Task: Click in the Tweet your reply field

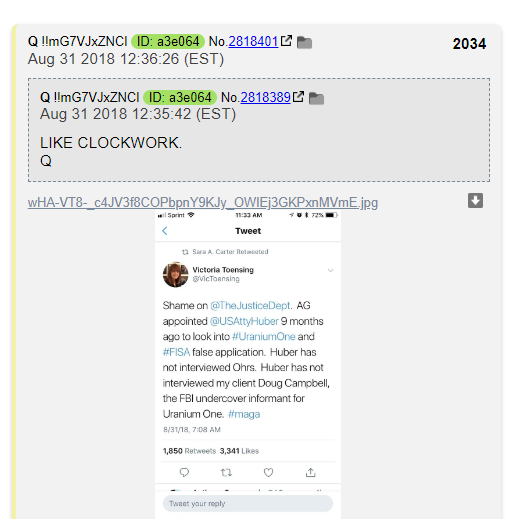Action: pyautogui.click(x=248, y=503)
